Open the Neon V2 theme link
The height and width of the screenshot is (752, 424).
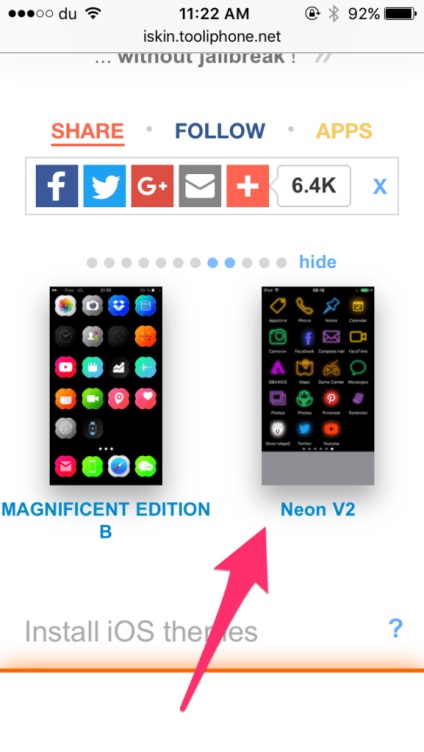(x=318, y=509)
